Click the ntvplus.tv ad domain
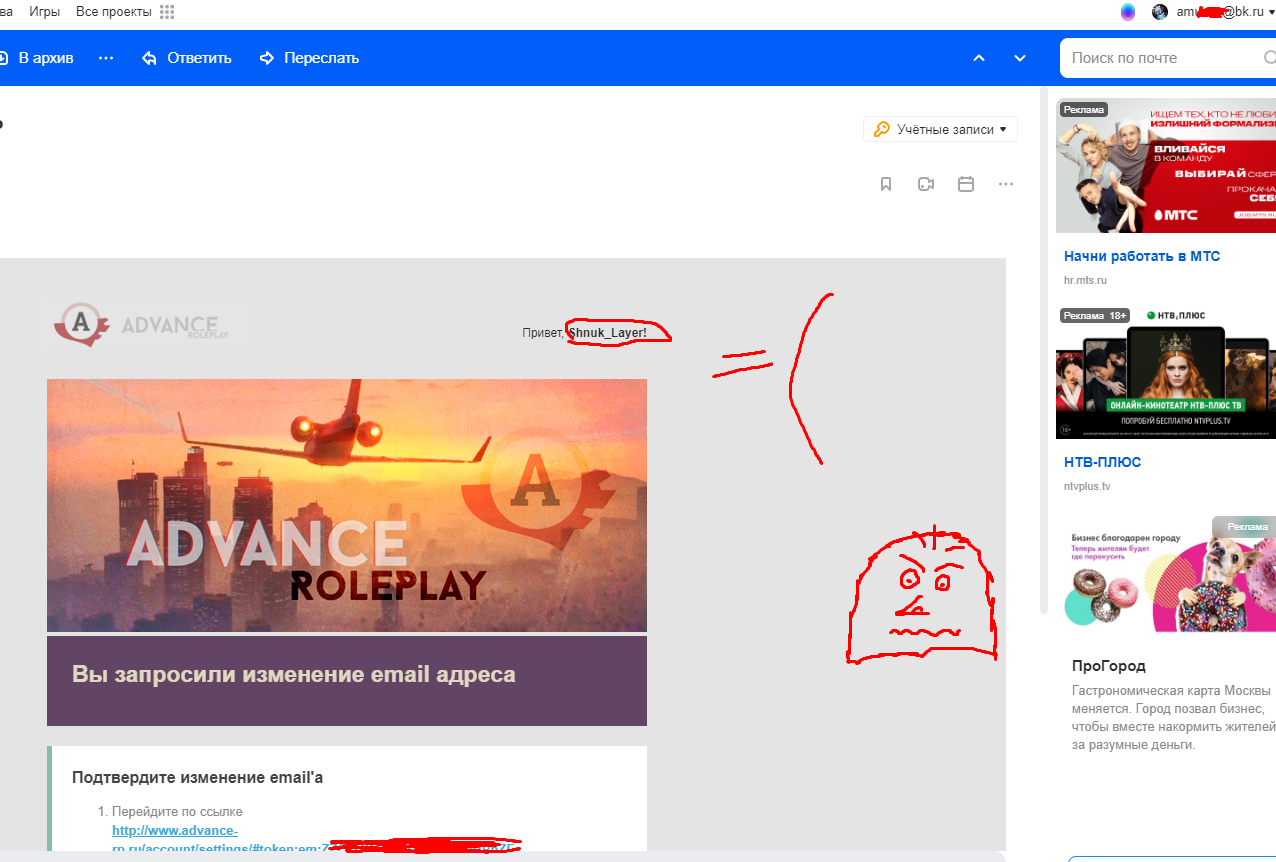Image resolution: width=1276 pixels, height=862 pixels. pyautogui.click(x=1087, y=486)
